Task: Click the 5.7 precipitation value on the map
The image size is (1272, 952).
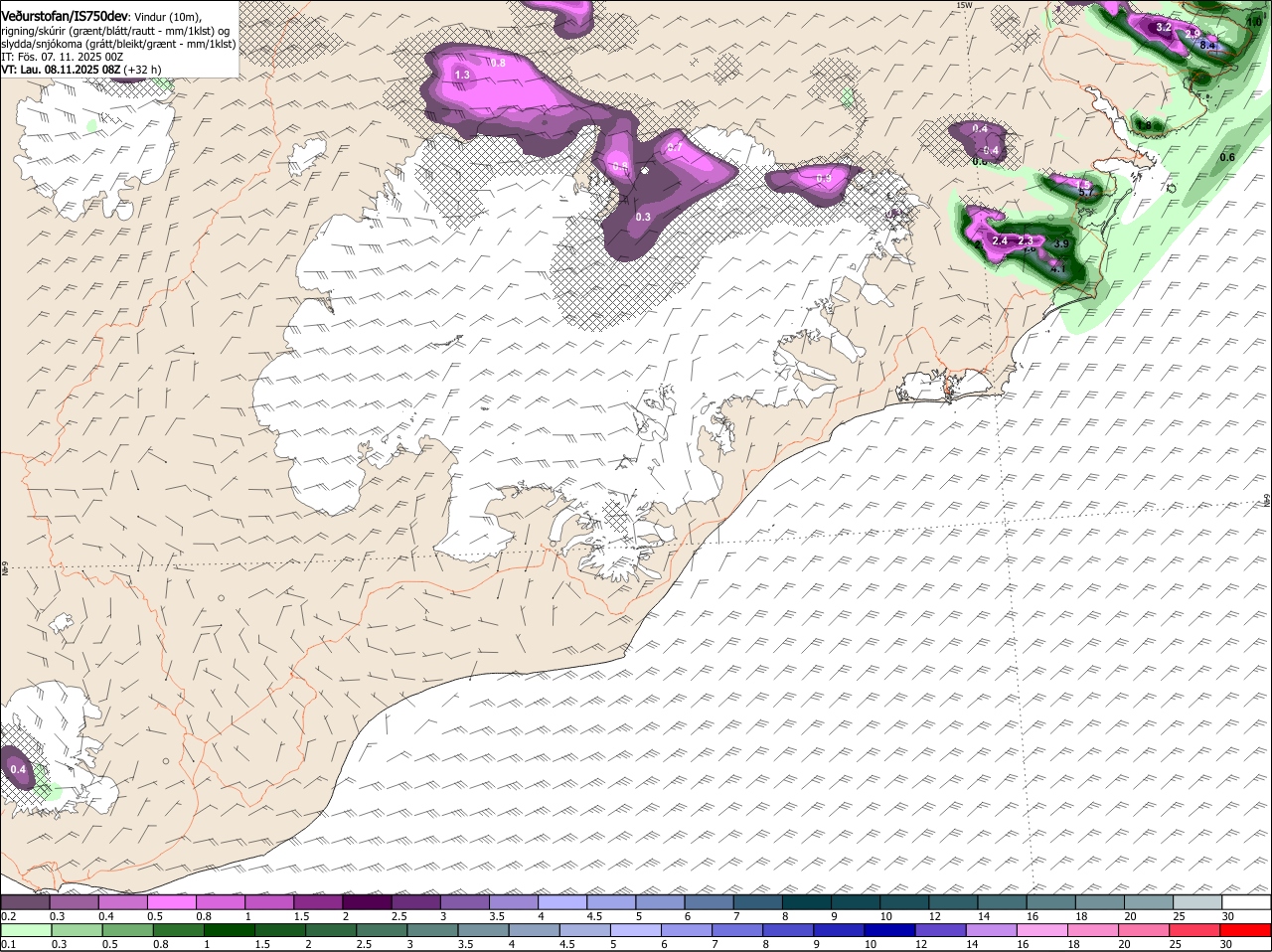Action: [x=1086, y=192]
